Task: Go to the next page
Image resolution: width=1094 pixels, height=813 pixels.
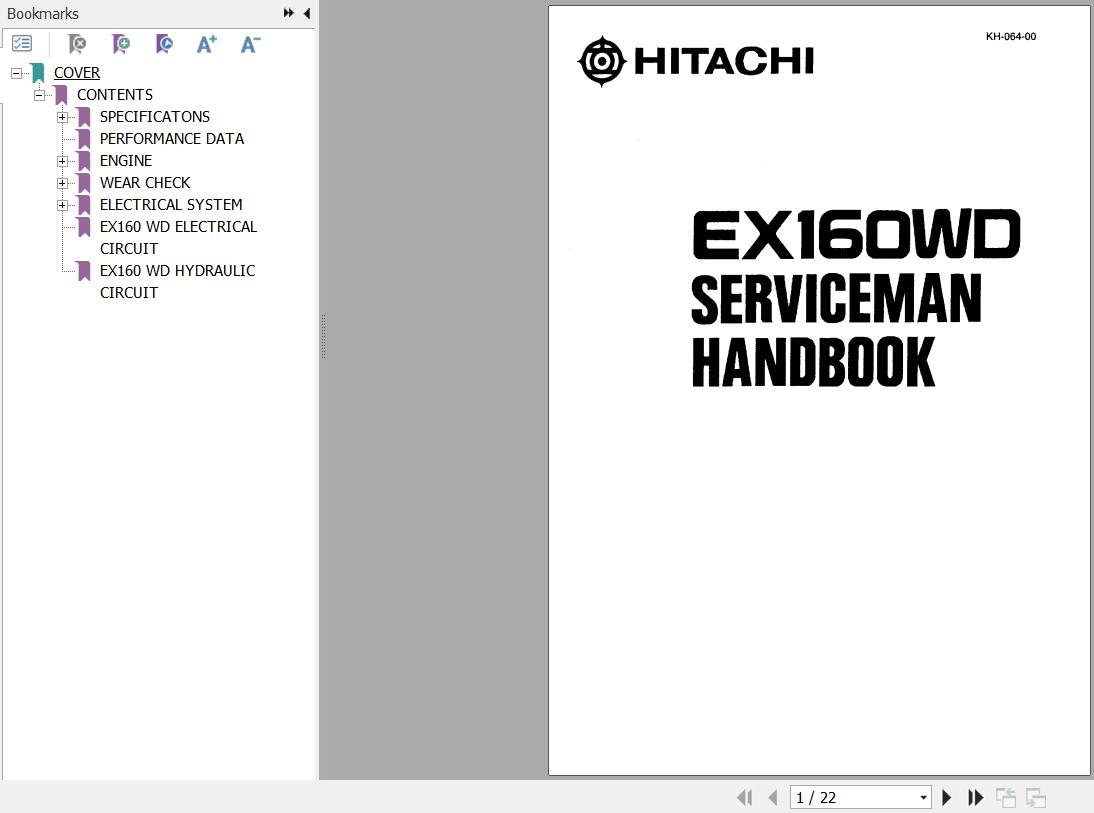Action: point(947,797)
